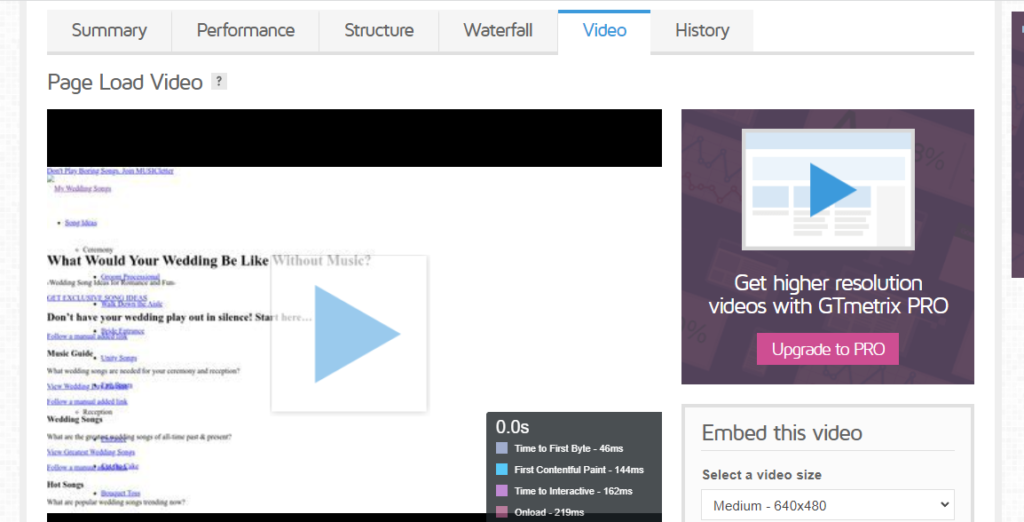Click the Time to First Byte - 46ms label

(568, 448)
